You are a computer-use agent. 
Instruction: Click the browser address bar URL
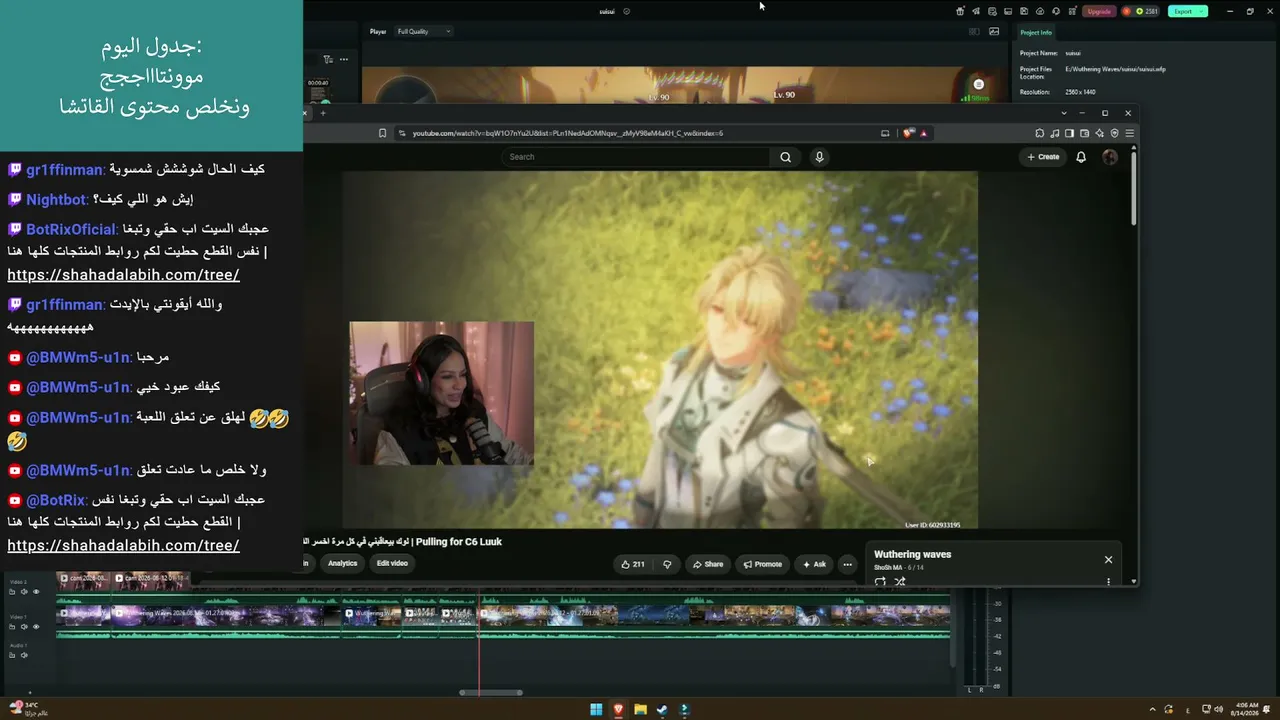[x=568, y=133]
